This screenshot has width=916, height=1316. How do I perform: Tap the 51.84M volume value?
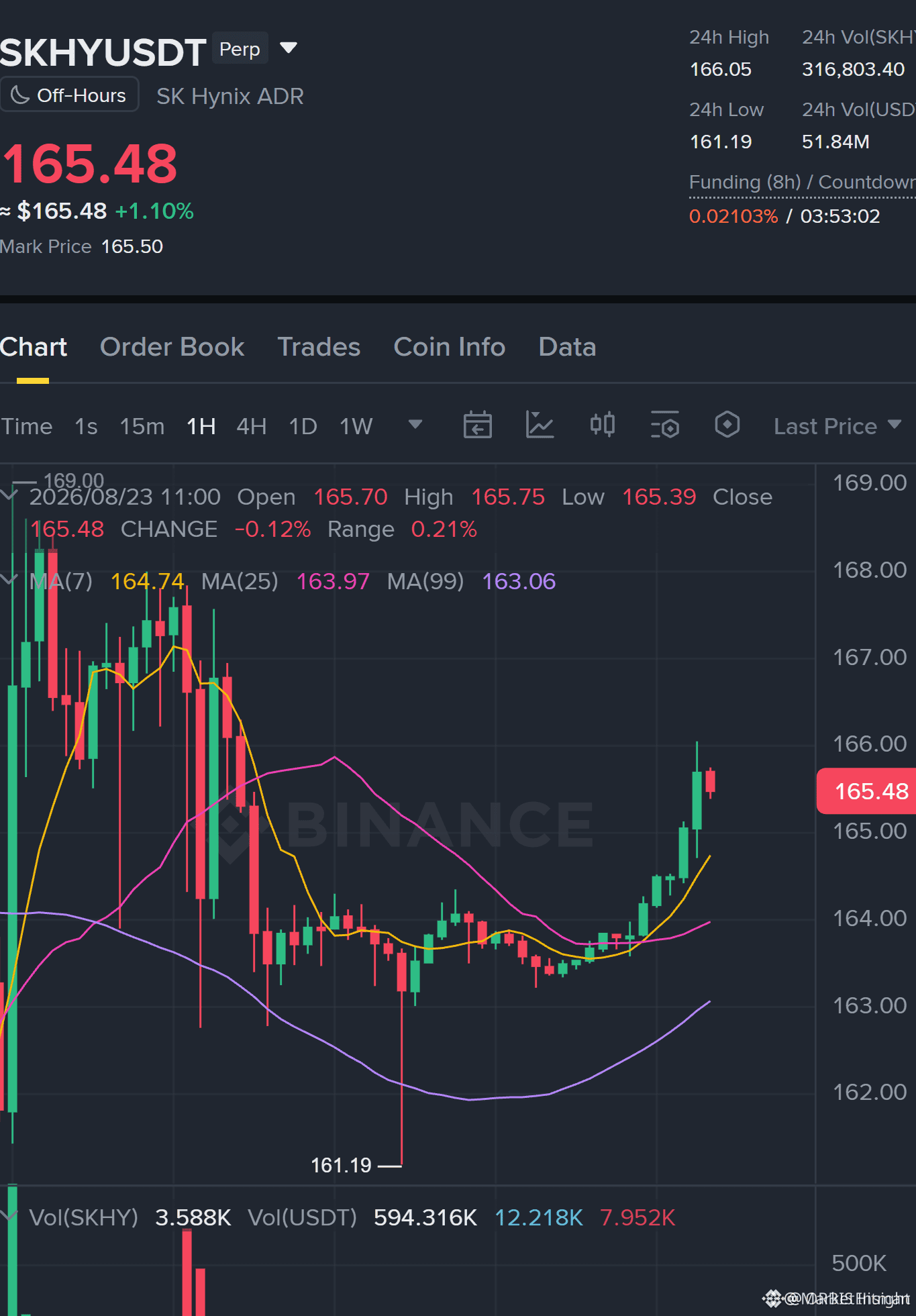point(835,142)
